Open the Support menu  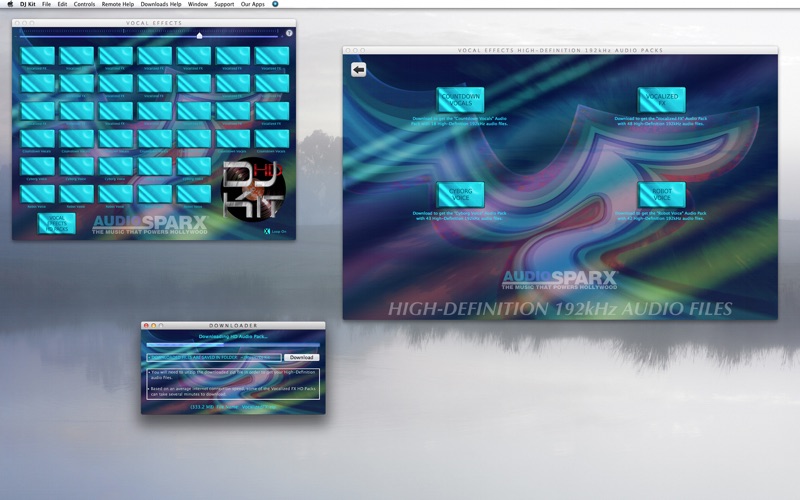coord(224,4)
